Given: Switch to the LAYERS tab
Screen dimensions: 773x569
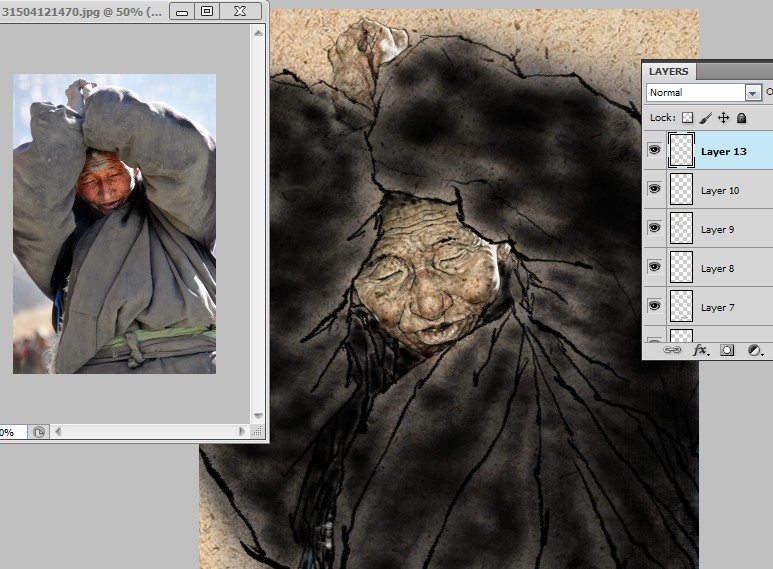Looking at the screenshot, I should pyautogui.click(x=668, y=71).
